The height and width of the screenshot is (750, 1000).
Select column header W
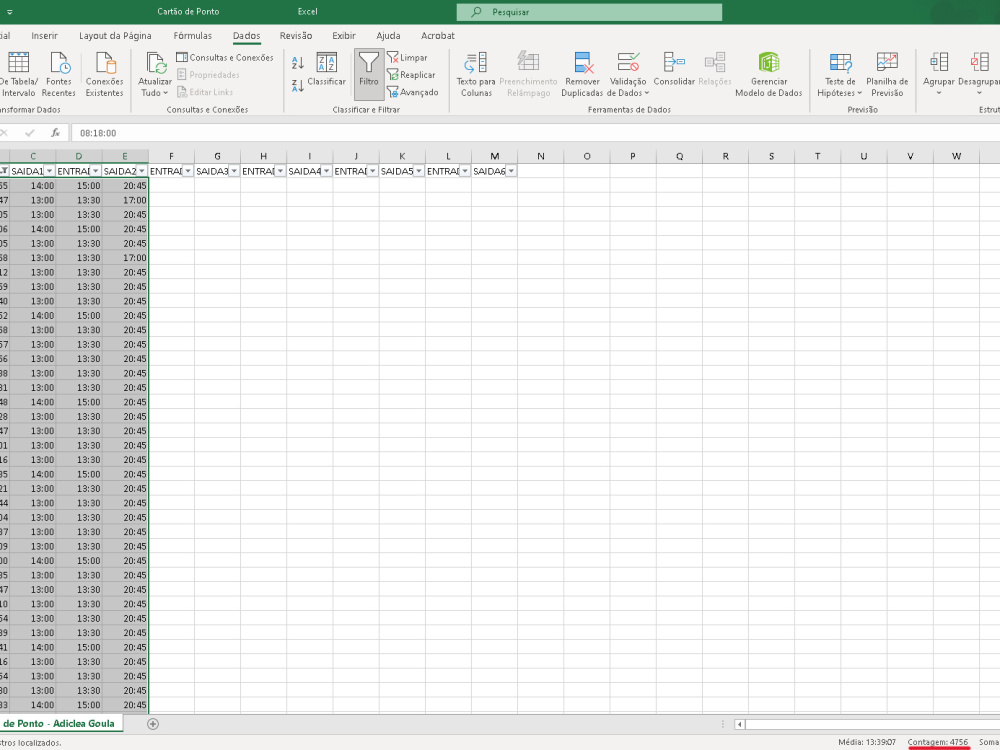pyautogui.click(x=956, y=156)
